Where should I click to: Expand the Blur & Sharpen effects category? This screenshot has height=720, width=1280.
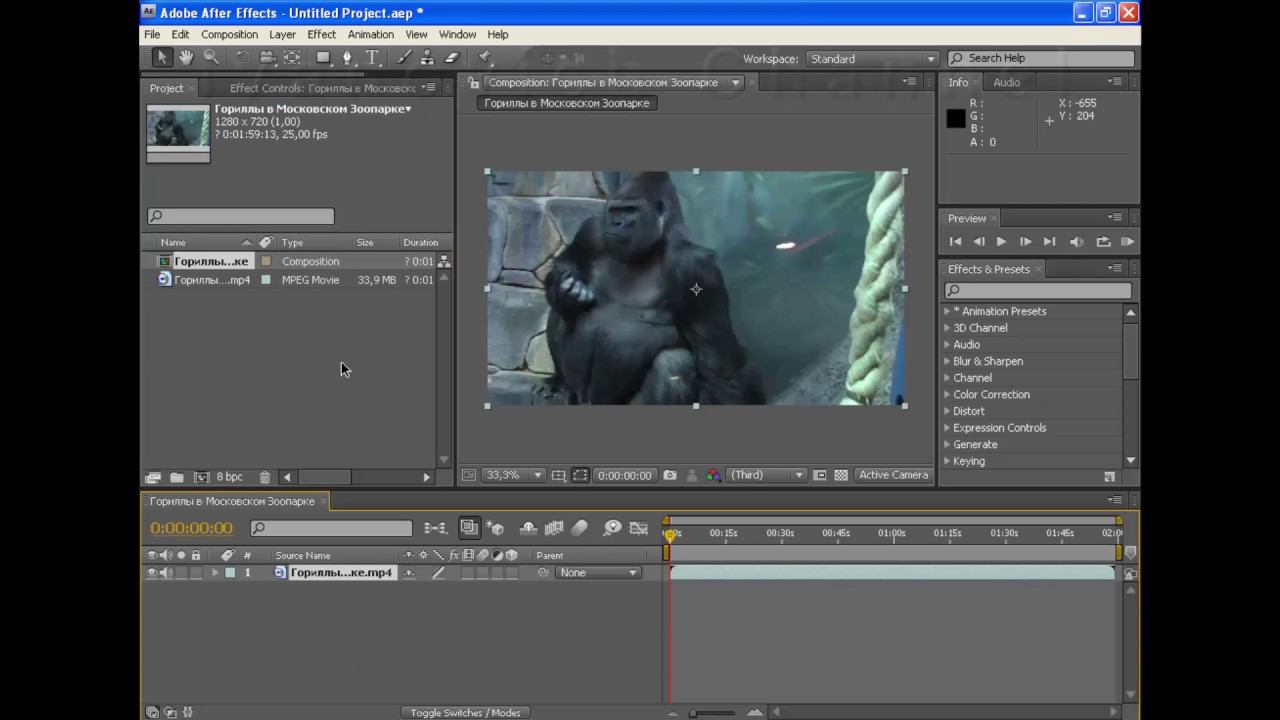tap(947, 361)
